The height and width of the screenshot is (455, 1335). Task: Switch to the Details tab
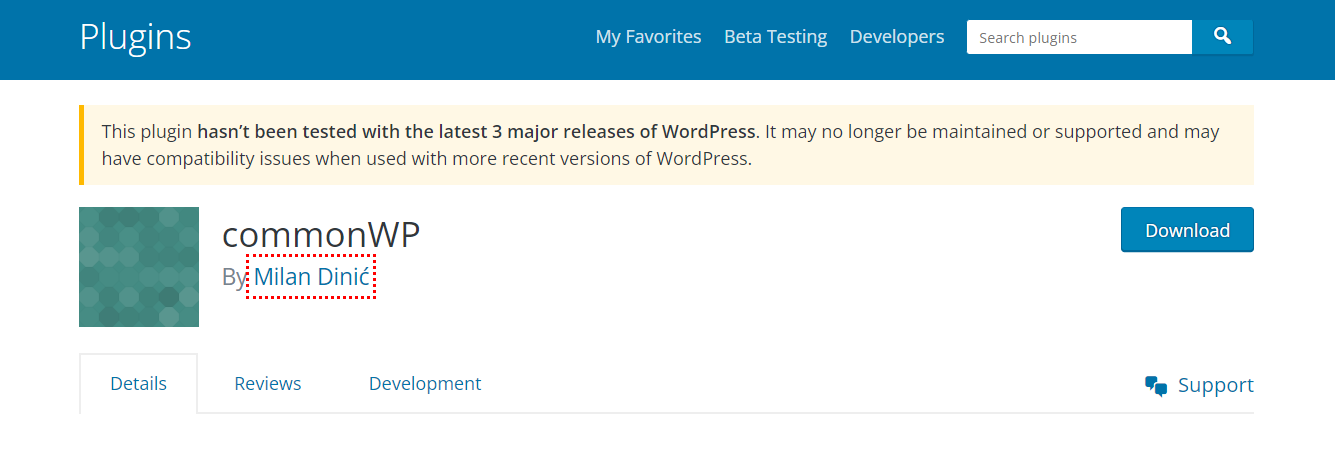click(x=139, y=383)
